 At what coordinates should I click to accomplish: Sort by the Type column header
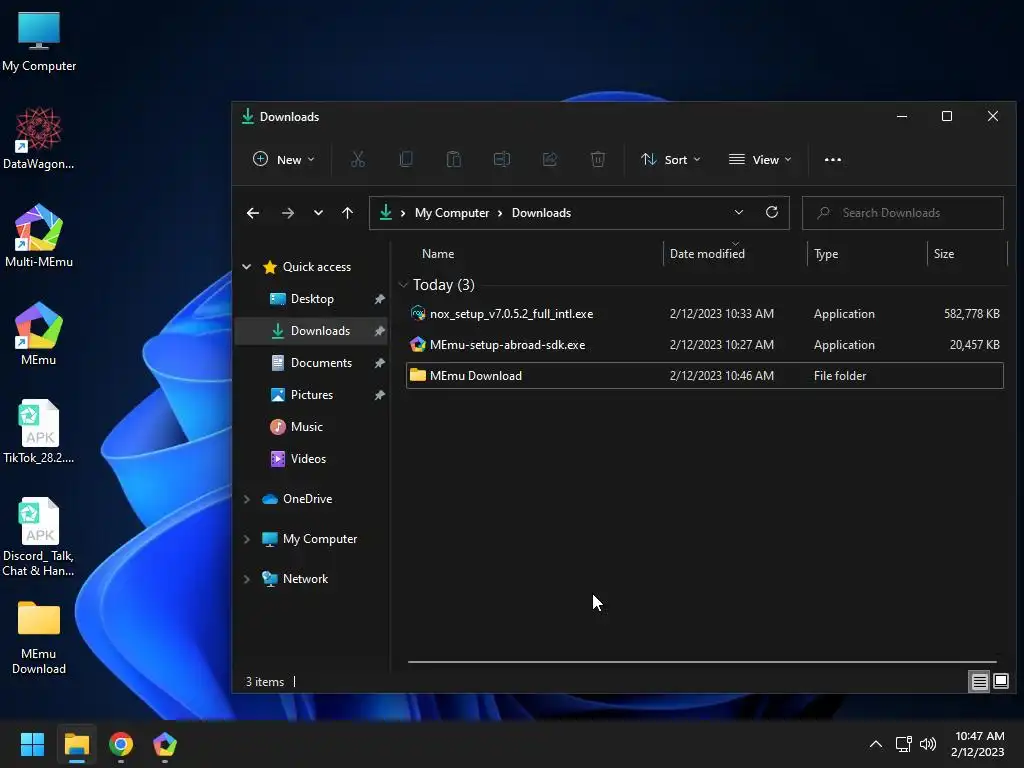tap(825, 254)
